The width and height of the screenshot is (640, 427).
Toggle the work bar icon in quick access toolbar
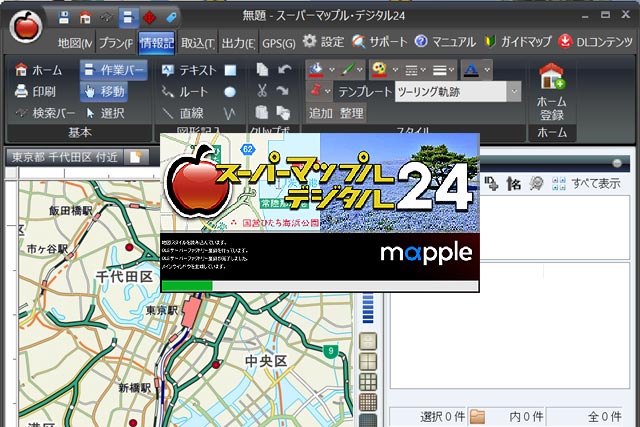click(x=128, y=18)
